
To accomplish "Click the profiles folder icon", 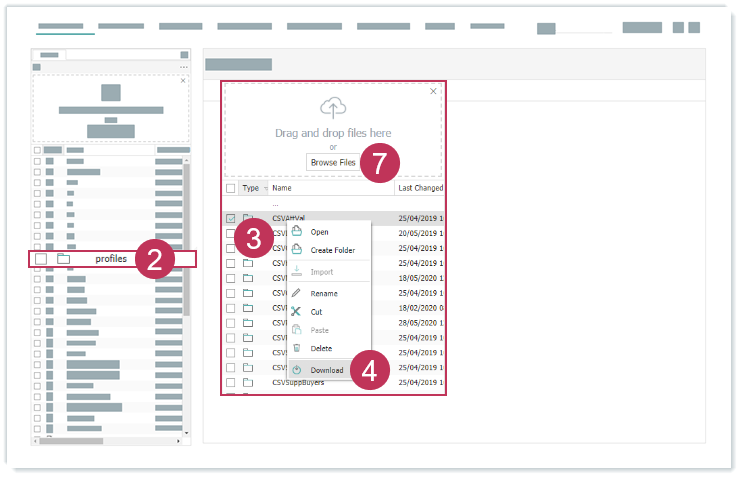I will point(64,259).
